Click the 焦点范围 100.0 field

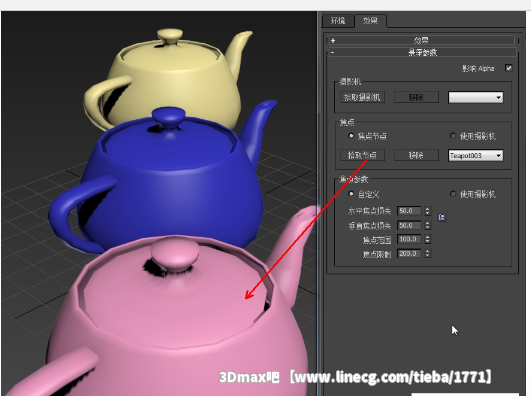[409, 239]
